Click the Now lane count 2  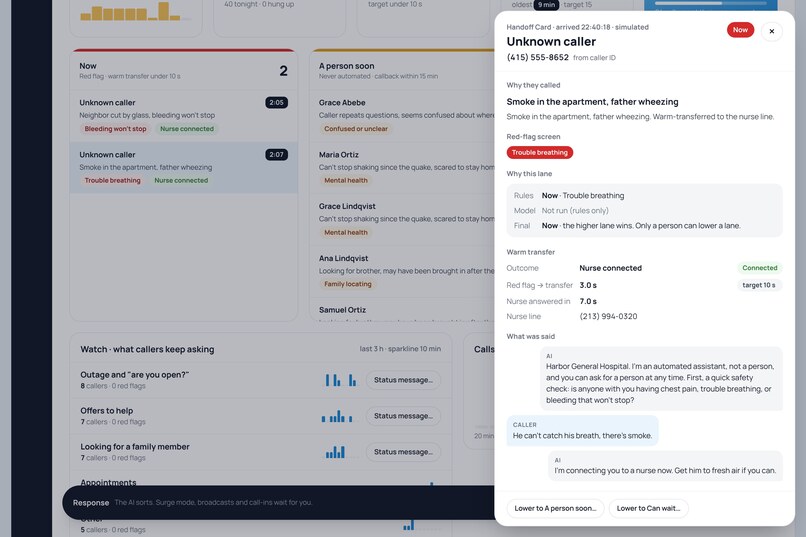point(283,71)
